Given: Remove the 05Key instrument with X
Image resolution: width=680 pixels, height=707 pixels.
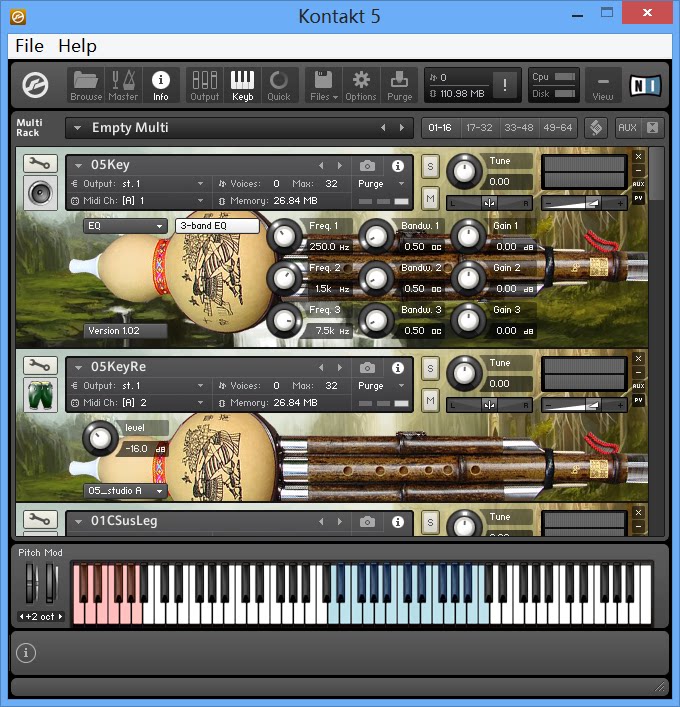Looking at the screenshot, I should click(x=639, y=156).
